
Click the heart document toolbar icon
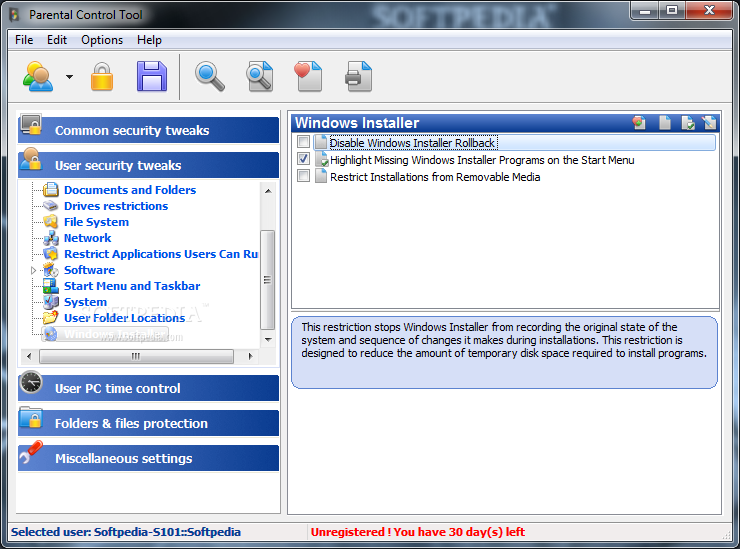pyautogui.click(x=308, y=76)
